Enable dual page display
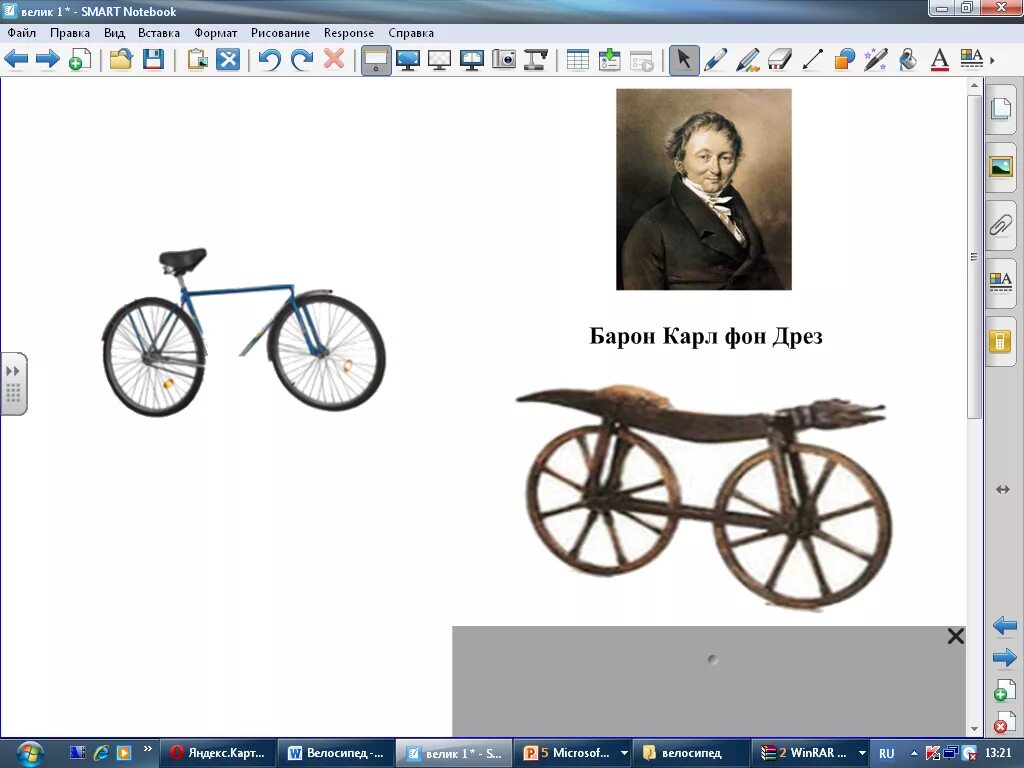The width and height of the screenshot is (1024, 768). (472, 60)
